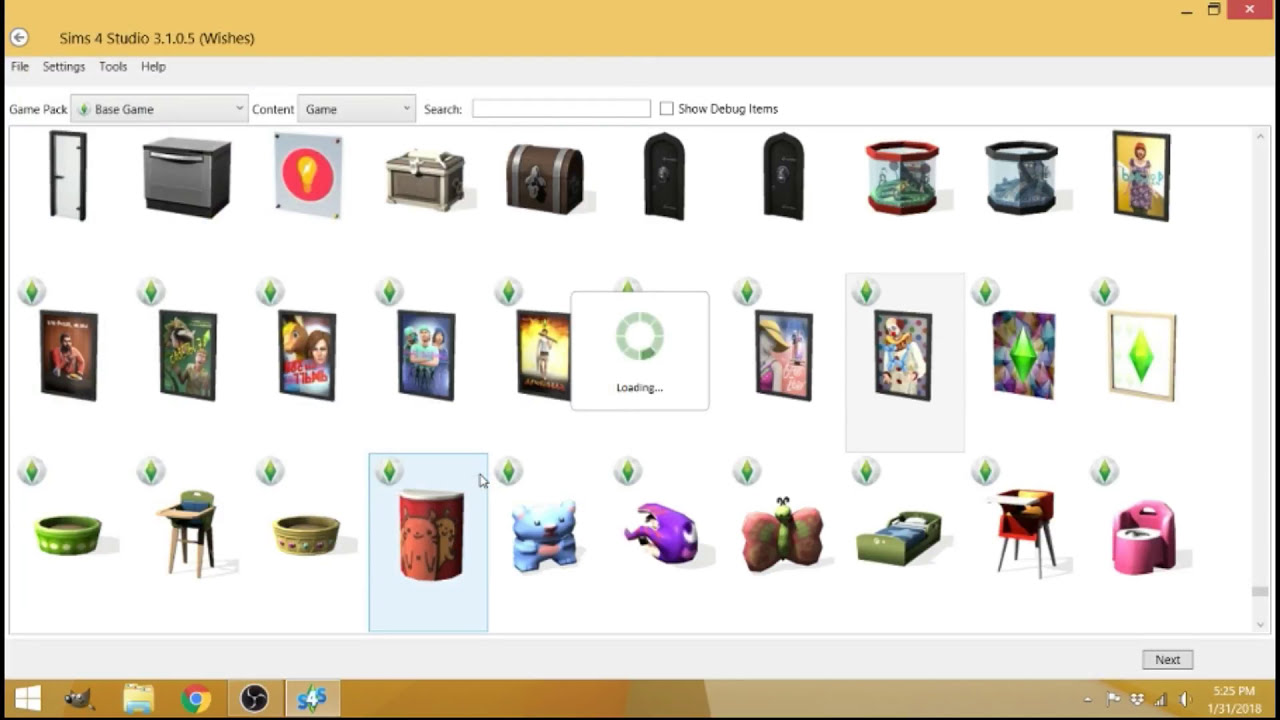Select the first black arched door item
The image size is (1280, 720).
664,176
